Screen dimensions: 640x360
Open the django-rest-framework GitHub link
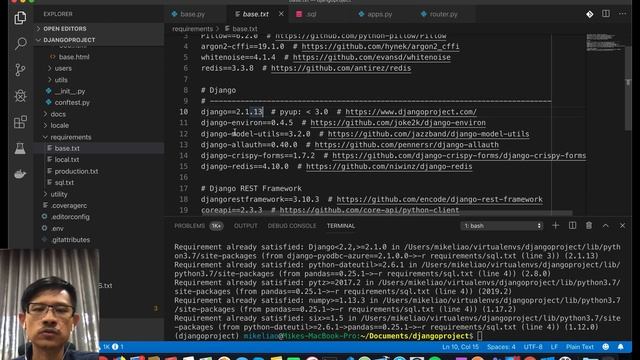pyautogui.click(x=440, y=199)
